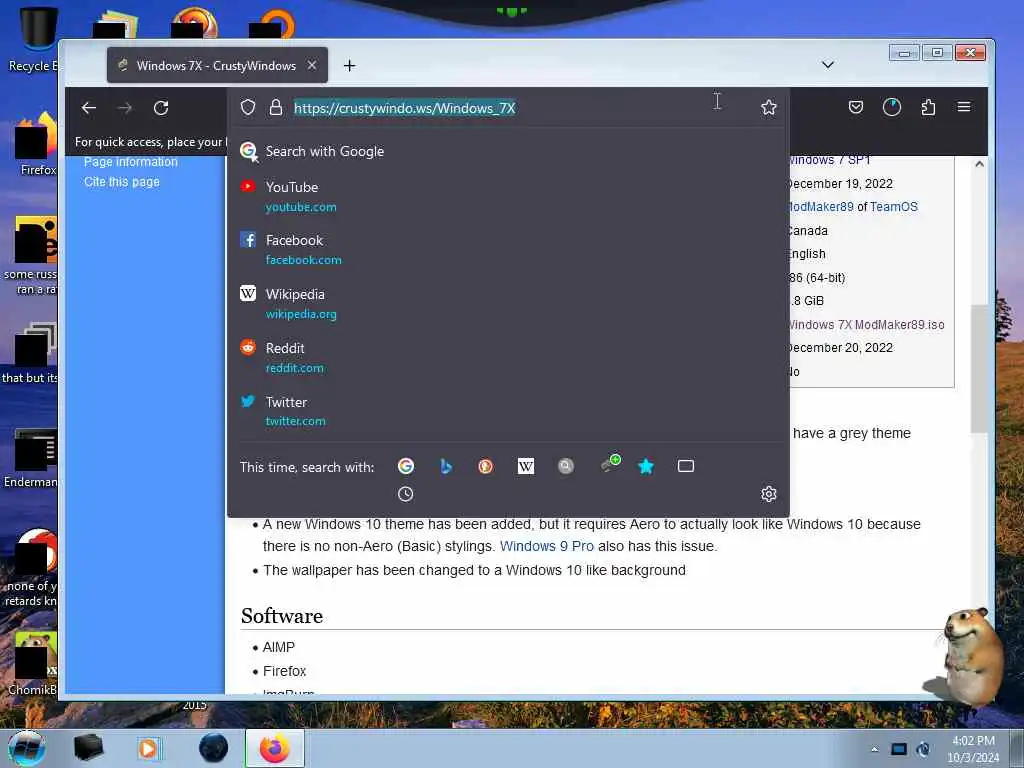Follow the TeamOS link
The height and width of the screenshot is (768, 1024).
(893, 207)
